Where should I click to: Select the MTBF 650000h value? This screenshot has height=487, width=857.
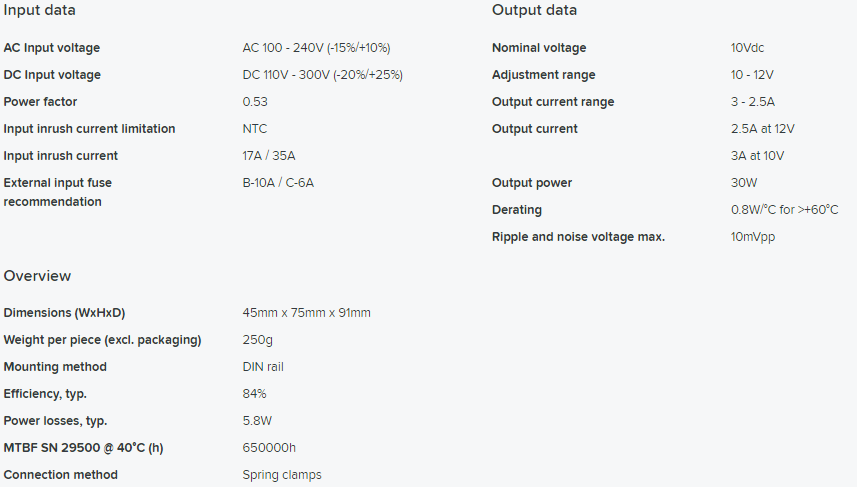tap(269, 448)
